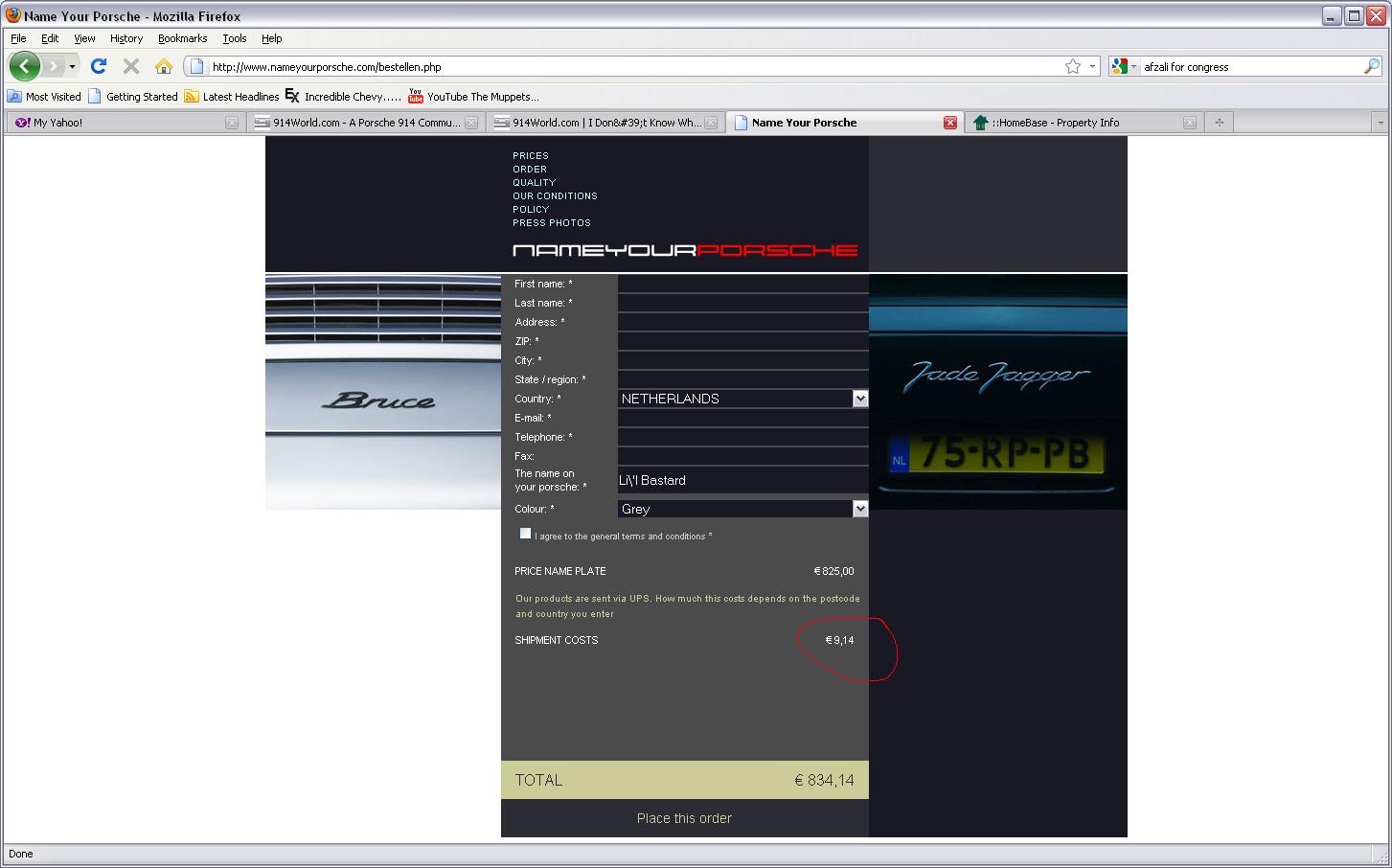Open the Latest Headlines feed bookmark
The image size is (1392, 868).
pos(232,97)
